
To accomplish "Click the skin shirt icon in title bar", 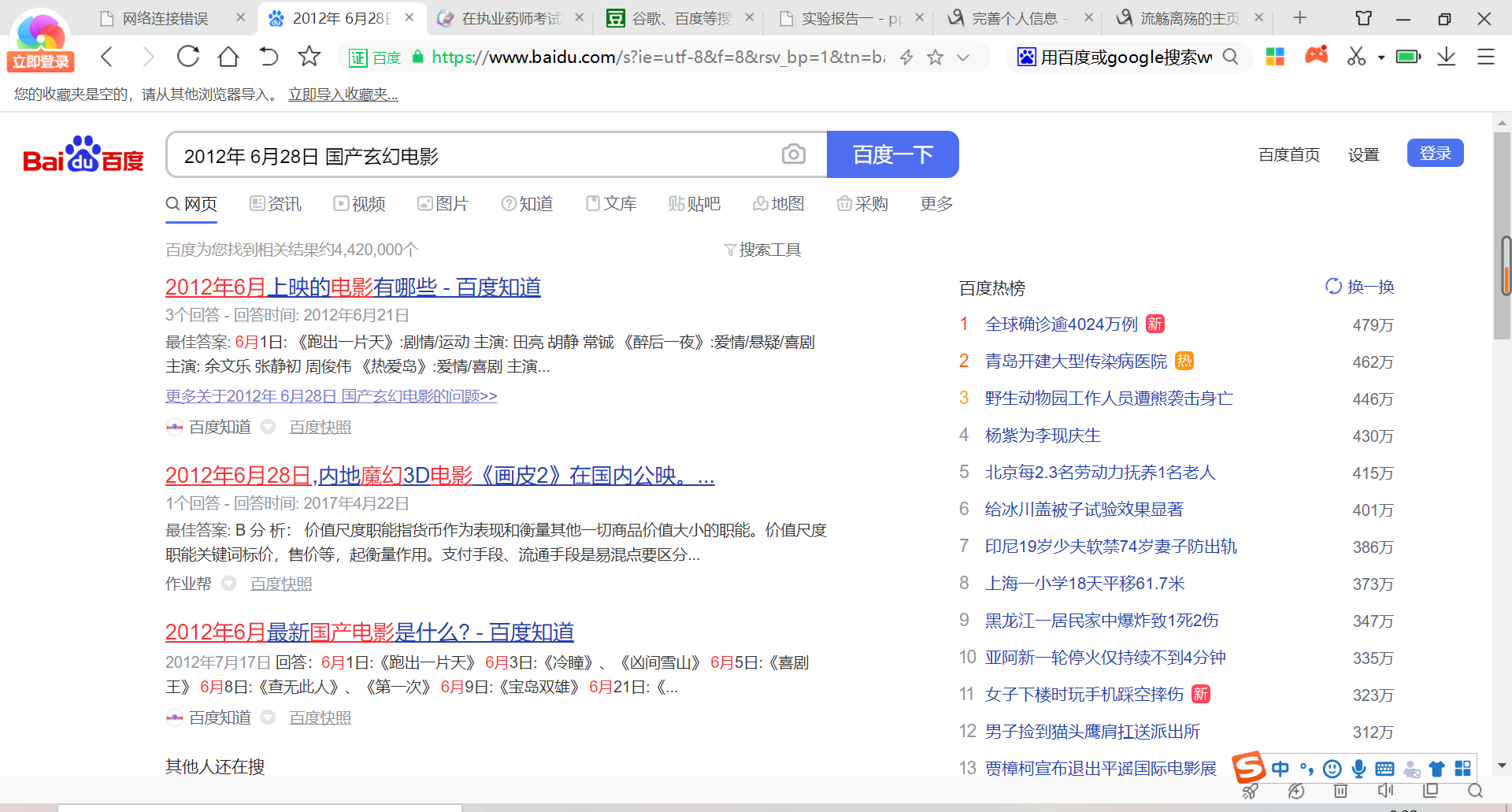I will (x=1364, y=18).
